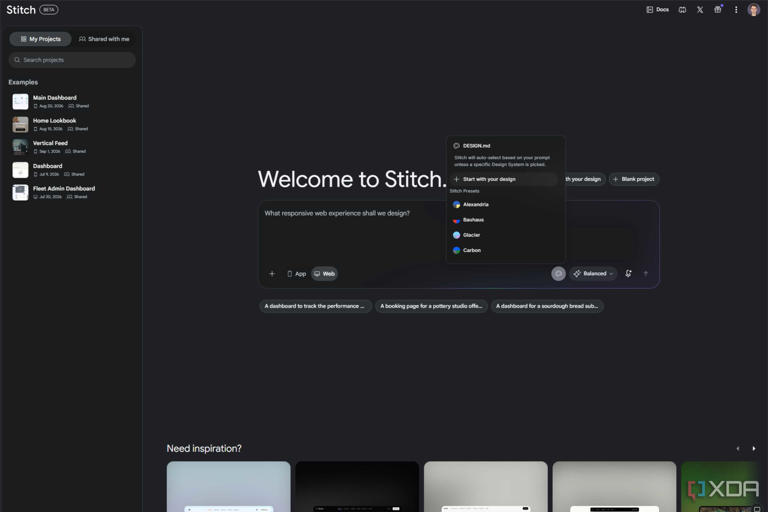Switch to Shared with me tab

pyautogui.click(x=104, y=39)
